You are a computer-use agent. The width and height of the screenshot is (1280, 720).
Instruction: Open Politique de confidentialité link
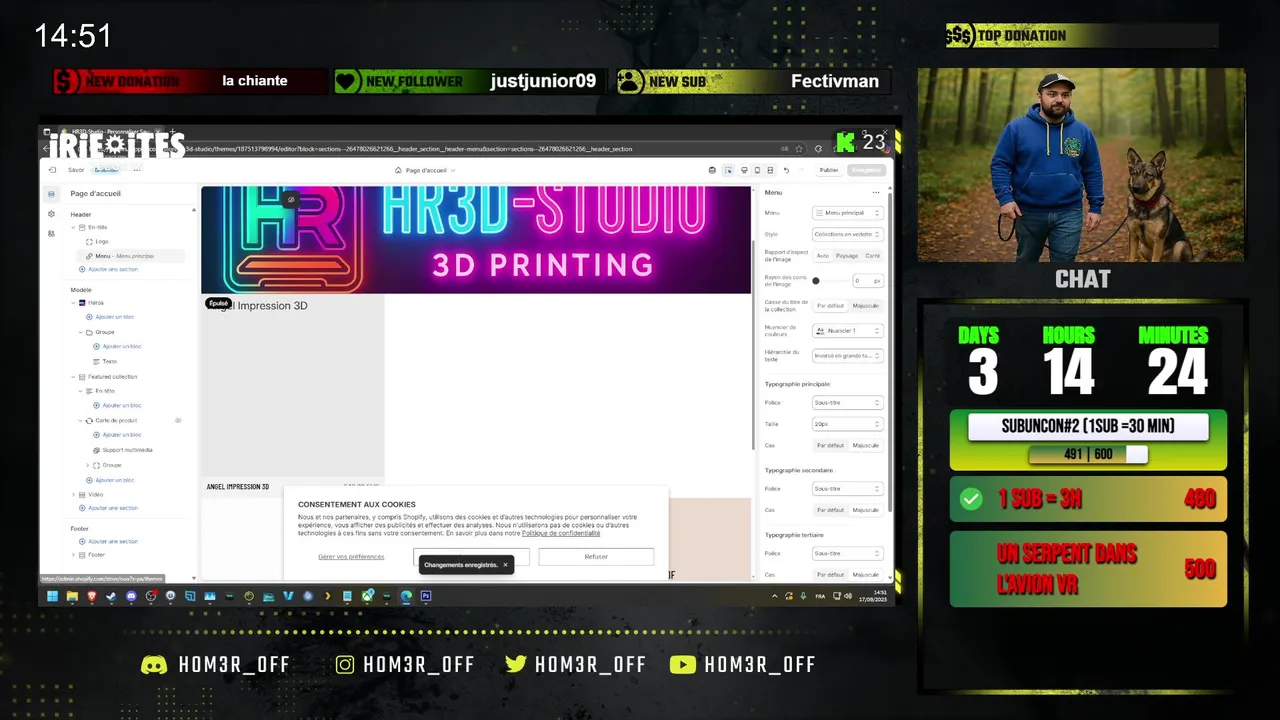(561, 534)
